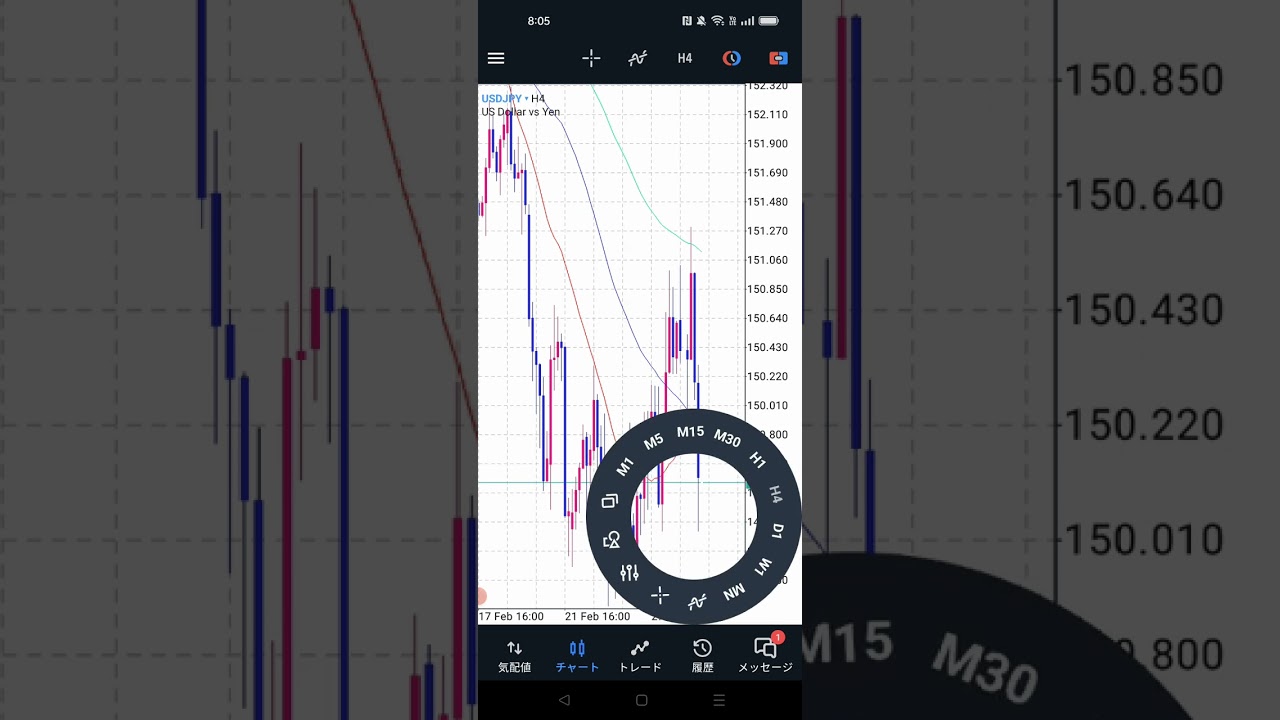
Task: Open chart windows icon in radial menu
Action: (x=610, y=501)
